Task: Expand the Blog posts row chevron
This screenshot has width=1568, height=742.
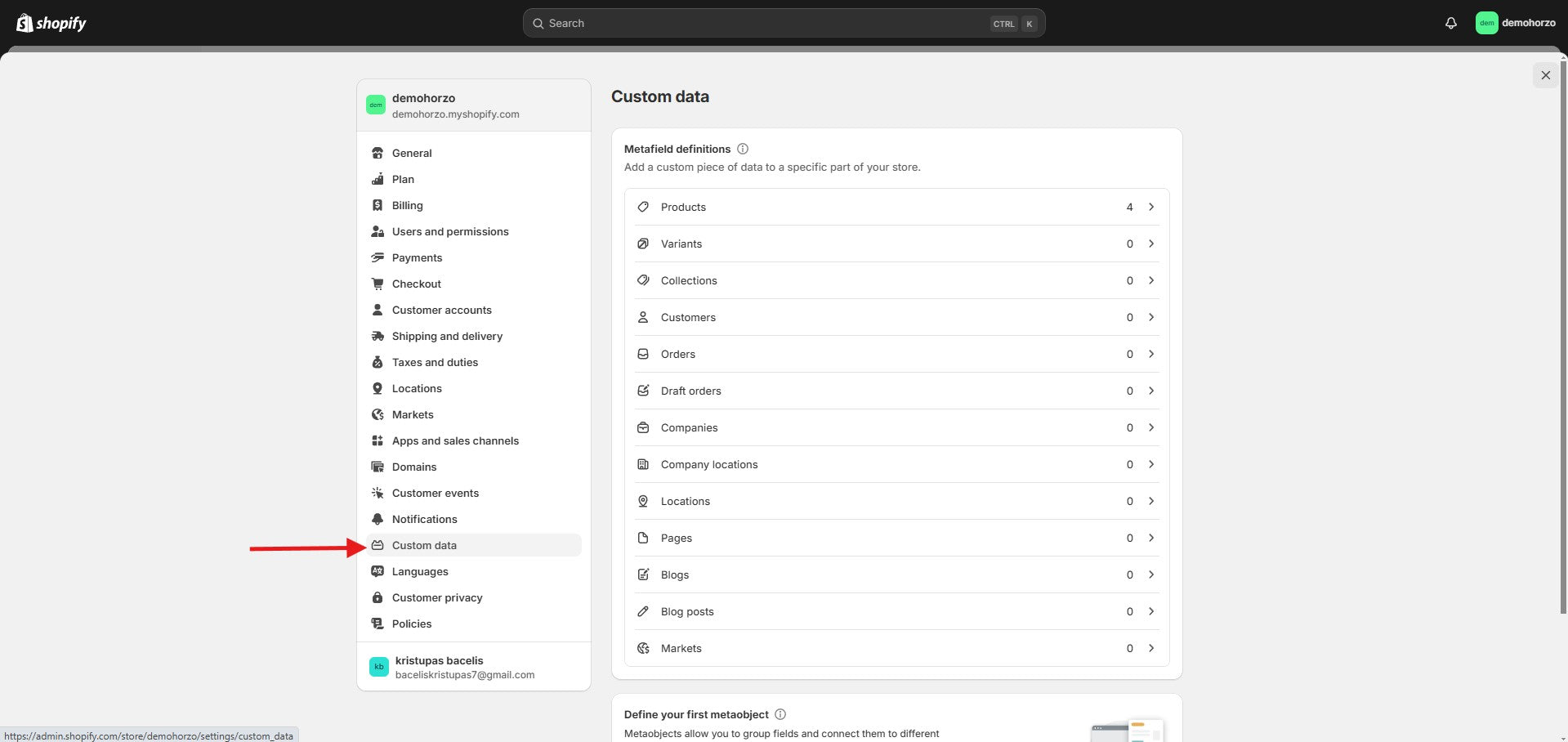Action: coord(1150,611)
